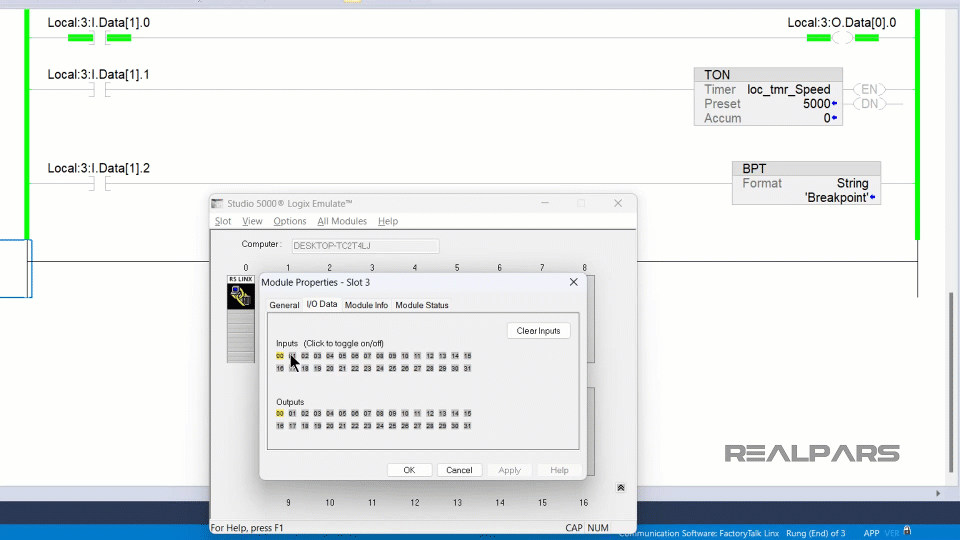Click the Studio 5000 Logix Emulate title icon
The width and height of the screenshot is (960, 540).
click(x=217, y=203)
